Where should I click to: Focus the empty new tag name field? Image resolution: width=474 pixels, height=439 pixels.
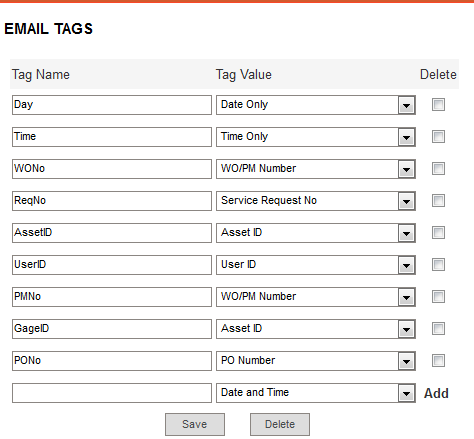pyautogui.click(x=112, y=393)
